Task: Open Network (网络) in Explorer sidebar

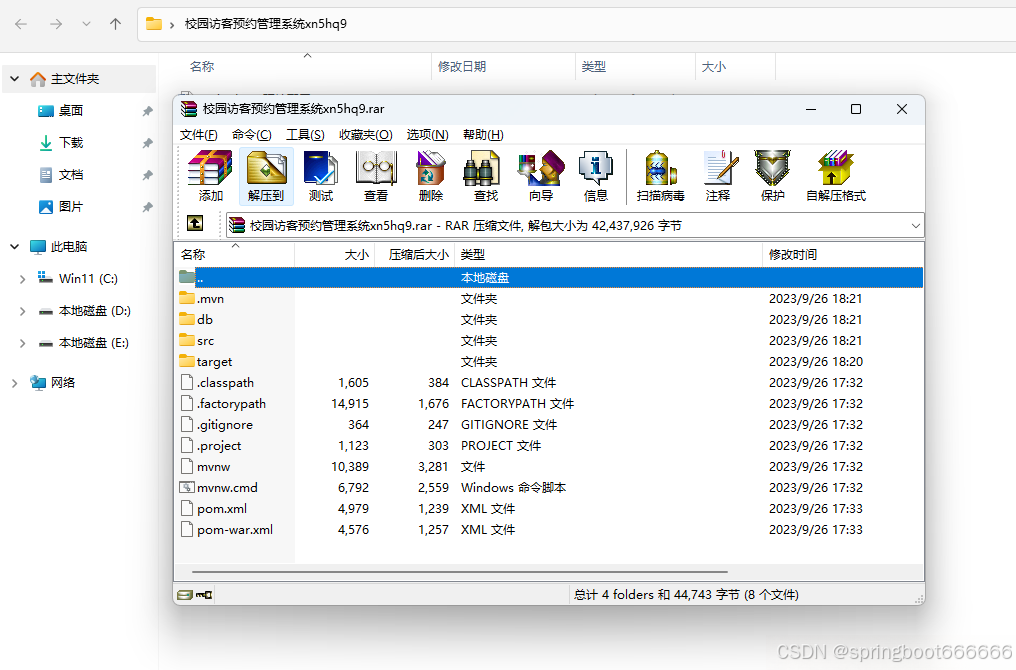Action: (63, 382)
